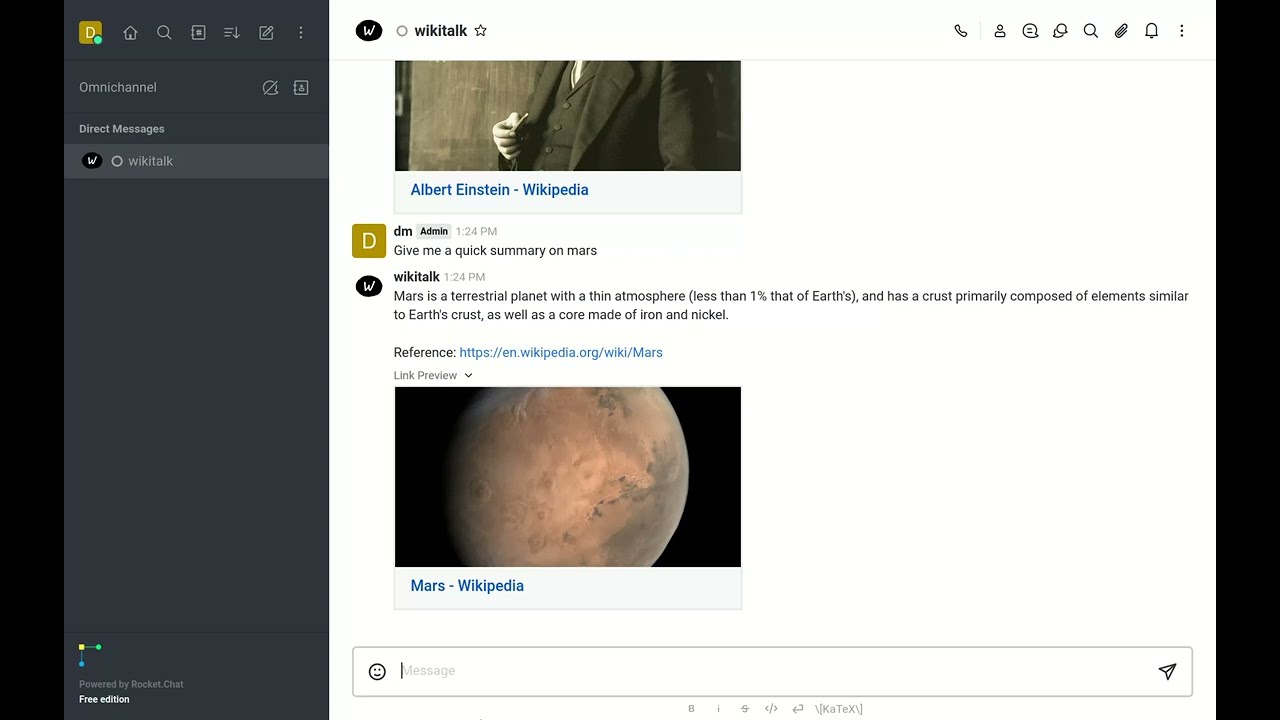Image resolution: width=1280 pixels, height=720 pixels.
Task: Open user info panel icon
Action: 999,31
